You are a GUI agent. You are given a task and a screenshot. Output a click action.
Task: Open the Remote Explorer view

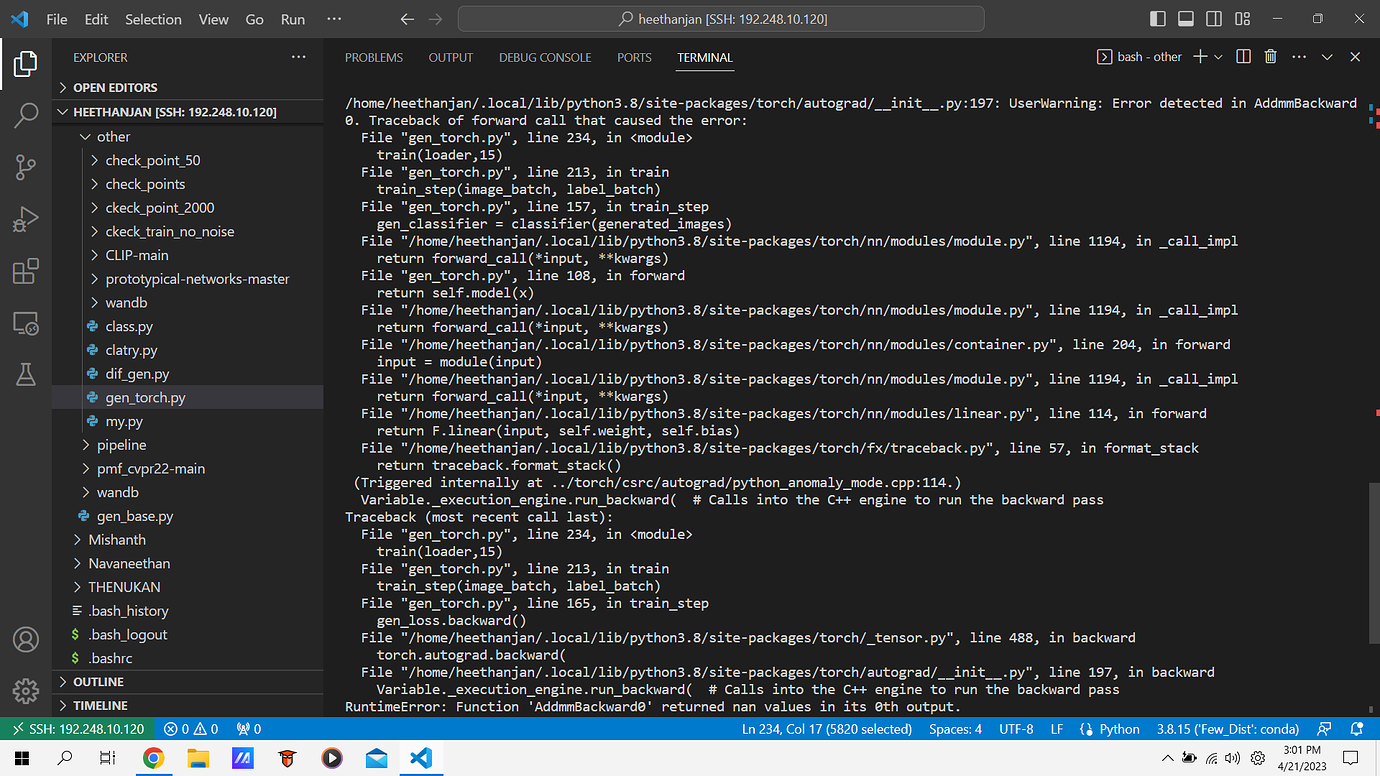(26, 323)
